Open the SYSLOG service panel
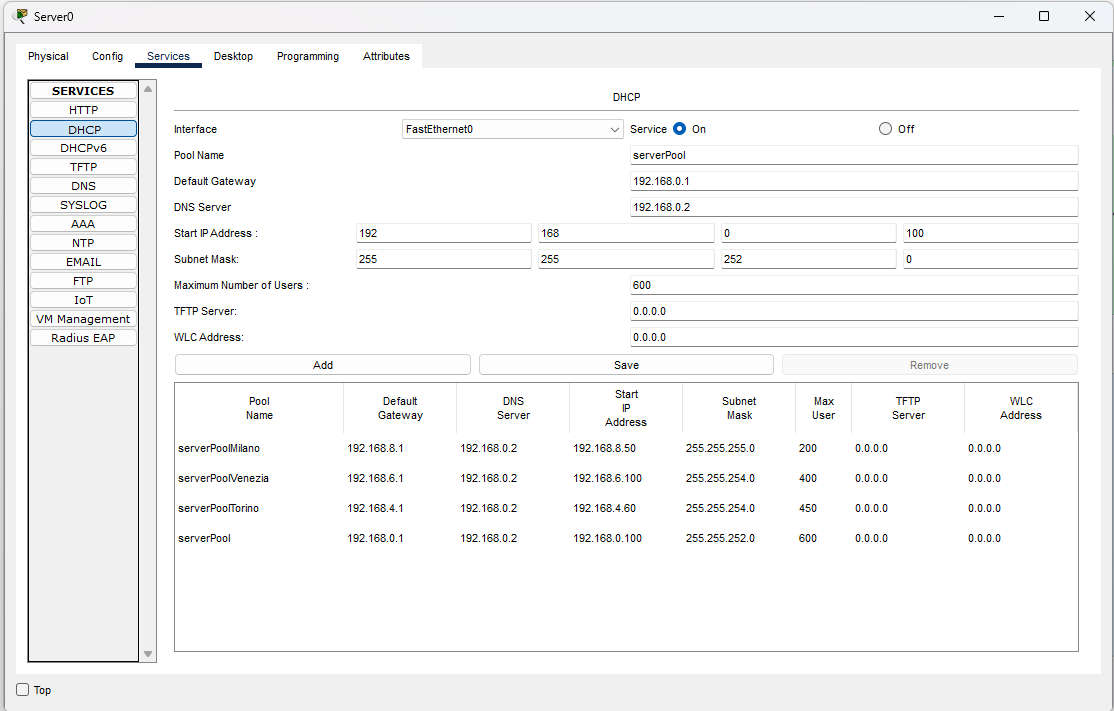This screenshot has height=711, width=1114. pyautogui.click(x=83, y=204)
